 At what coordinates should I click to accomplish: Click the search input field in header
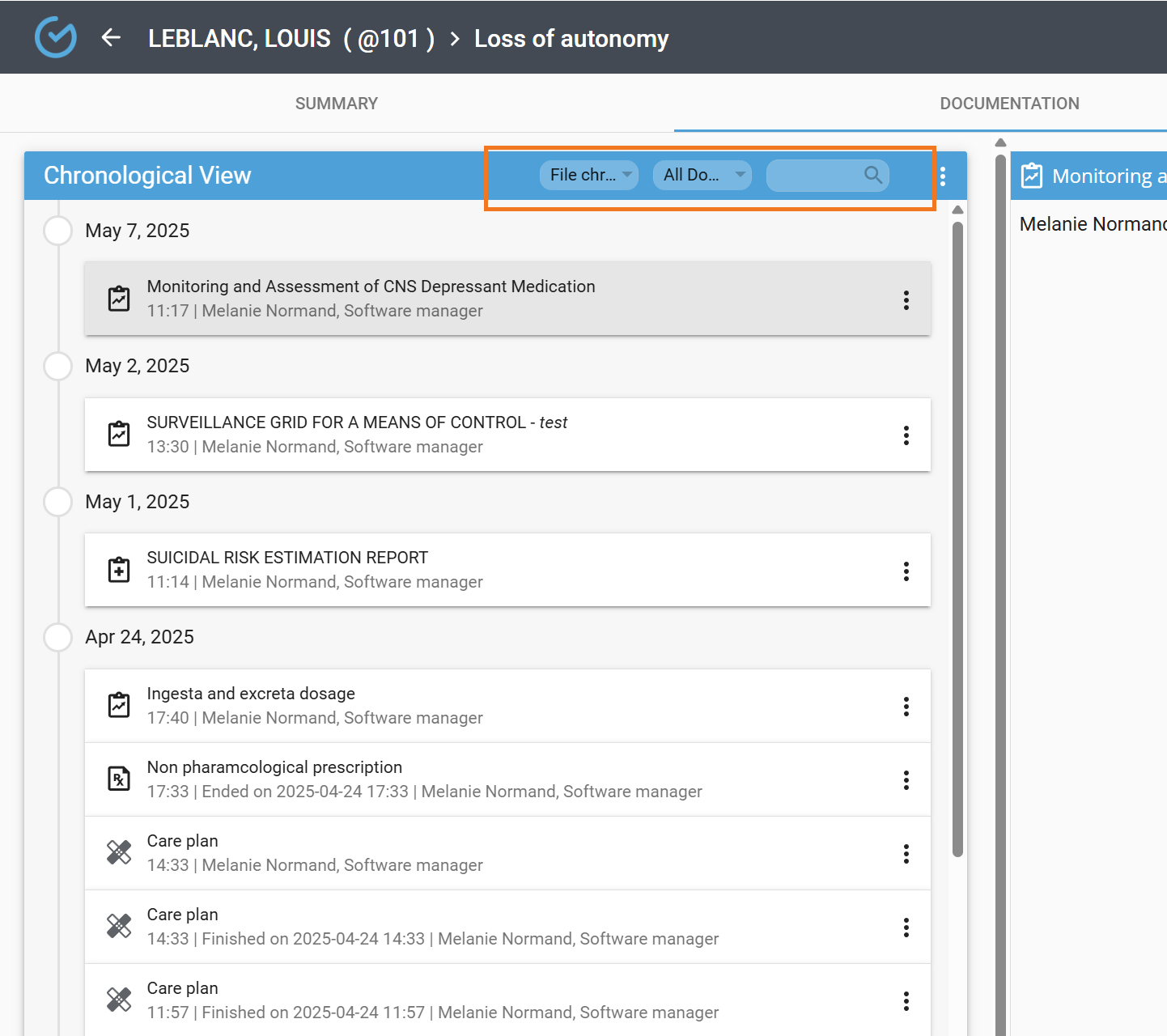pos(813,176)
